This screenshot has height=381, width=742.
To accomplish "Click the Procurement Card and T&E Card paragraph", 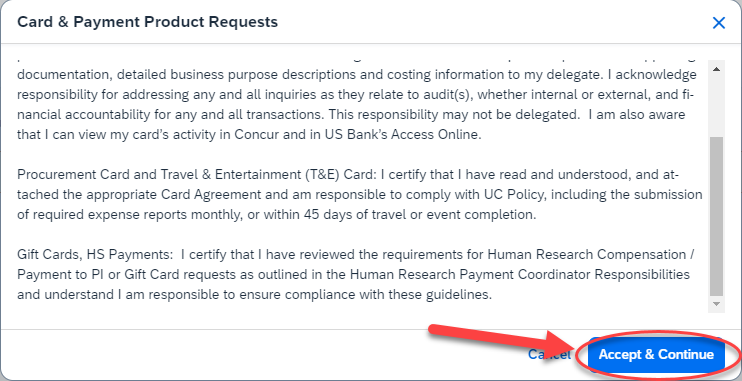I will click(360, 195).
